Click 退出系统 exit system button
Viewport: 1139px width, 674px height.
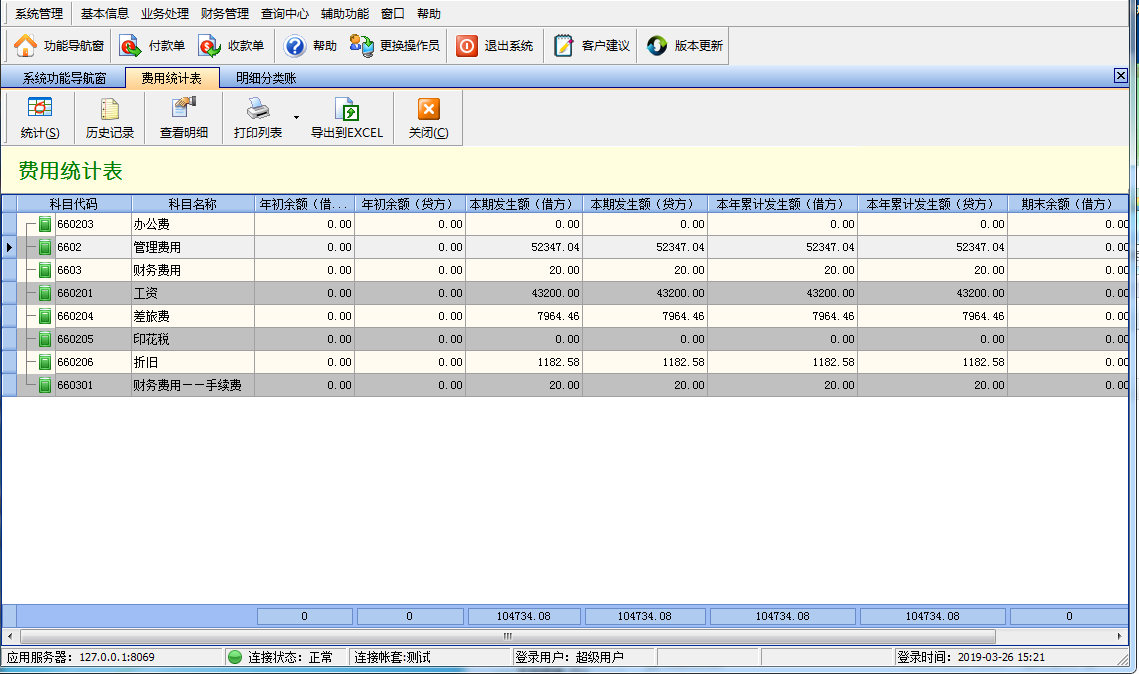[x=495, y=46]
